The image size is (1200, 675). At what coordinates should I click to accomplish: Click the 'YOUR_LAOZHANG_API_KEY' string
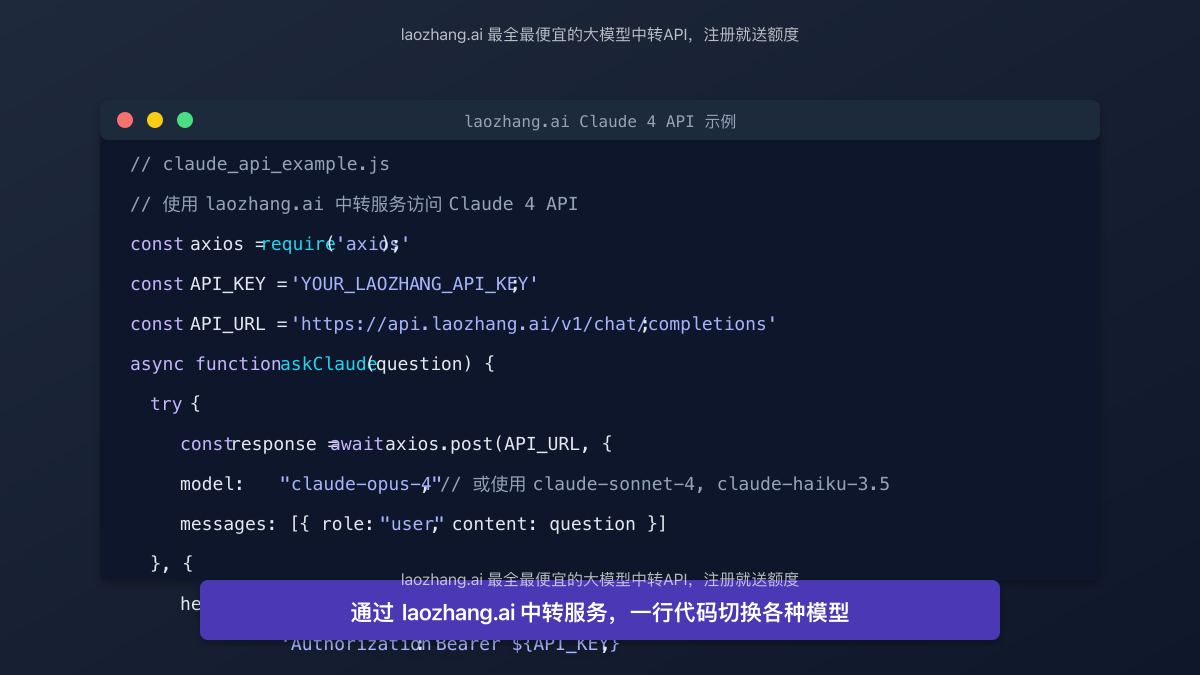tap(414, 284)
